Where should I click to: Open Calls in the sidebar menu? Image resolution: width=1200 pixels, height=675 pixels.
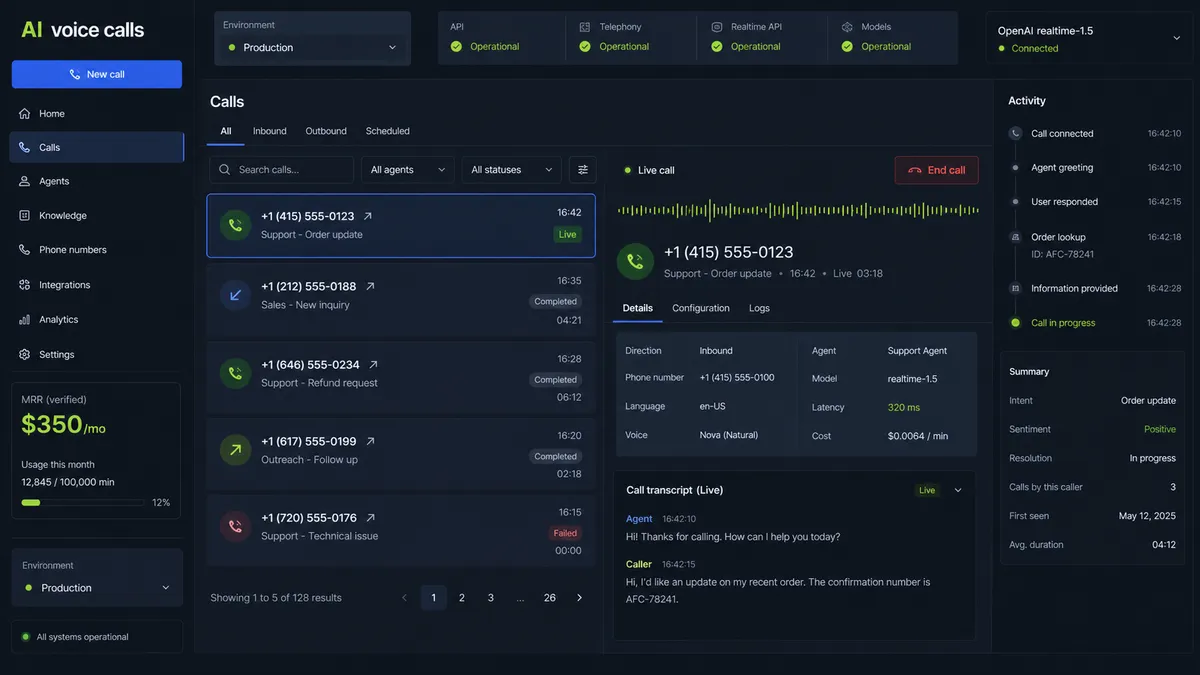pyautogui.click(x=97, y=147)
